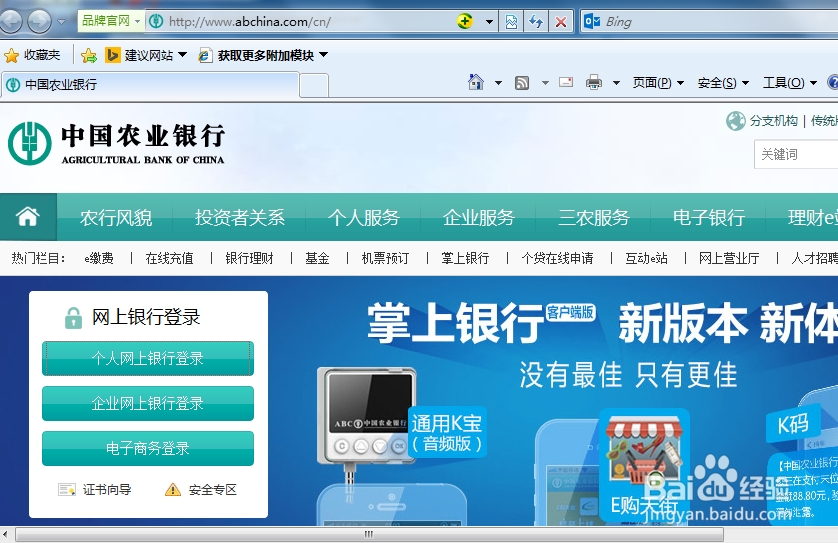This screenshot has width=838, height=543.
Task: Open the 安全专区 link
Action: [x=213, y=490]
